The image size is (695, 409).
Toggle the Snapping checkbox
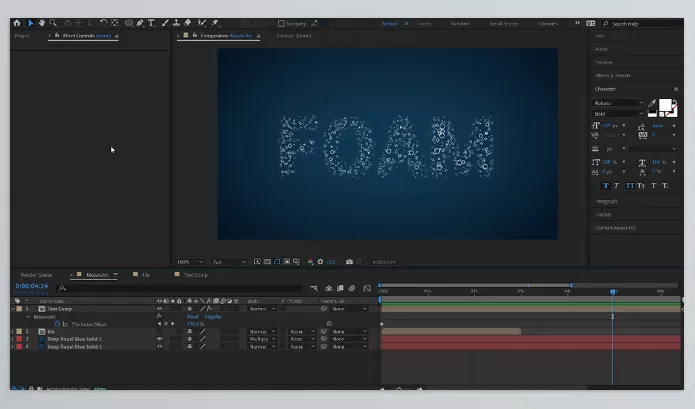[281, 23]
